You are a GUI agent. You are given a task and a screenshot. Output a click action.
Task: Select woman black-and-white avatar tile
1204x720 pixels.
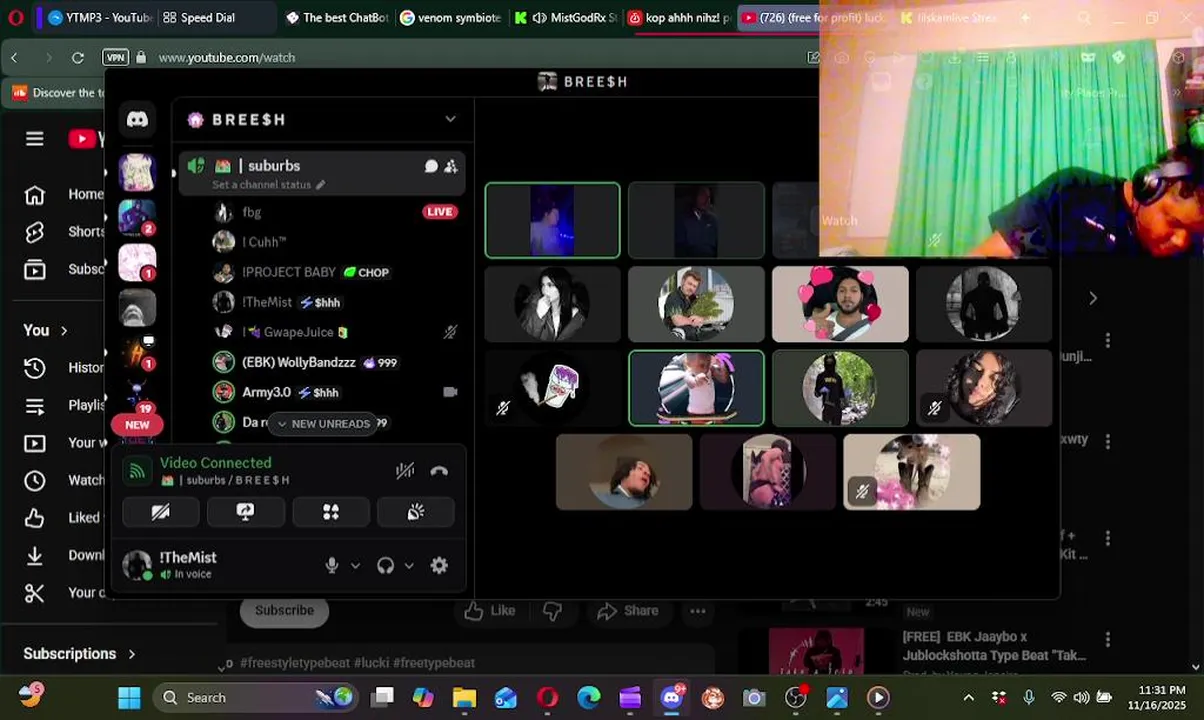coord(552,304)
